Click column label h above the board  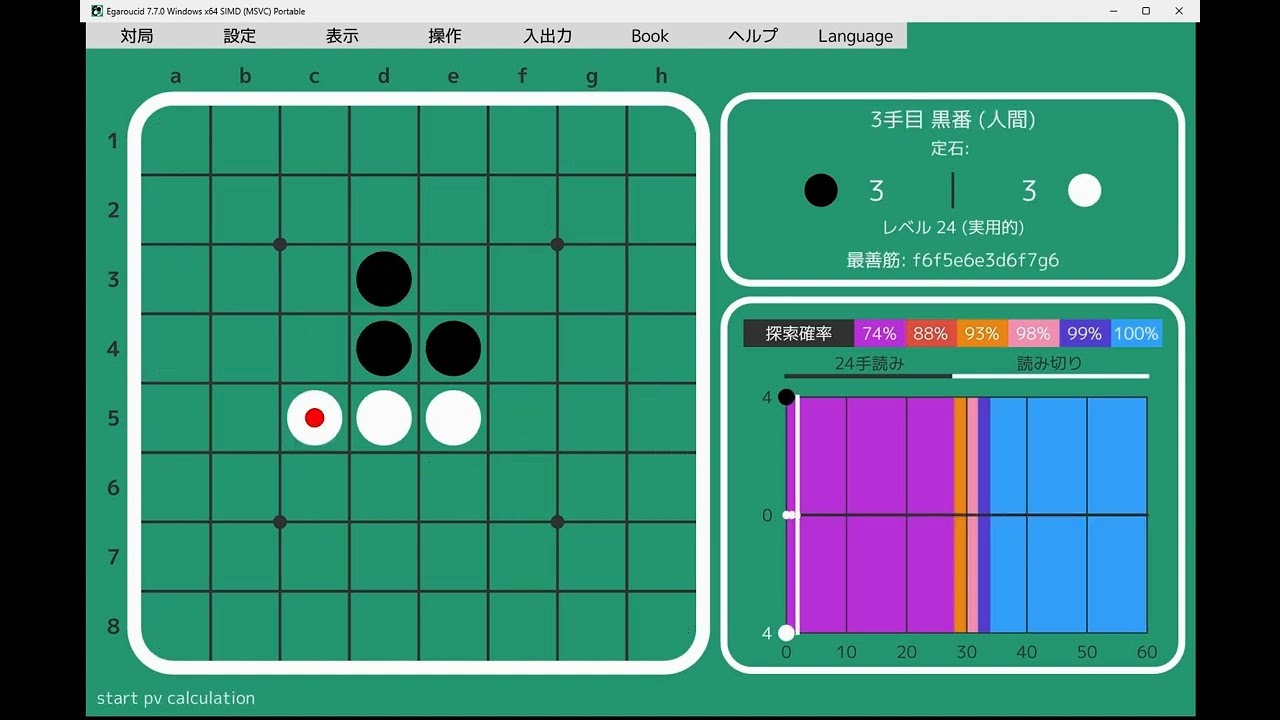[661, 76]
